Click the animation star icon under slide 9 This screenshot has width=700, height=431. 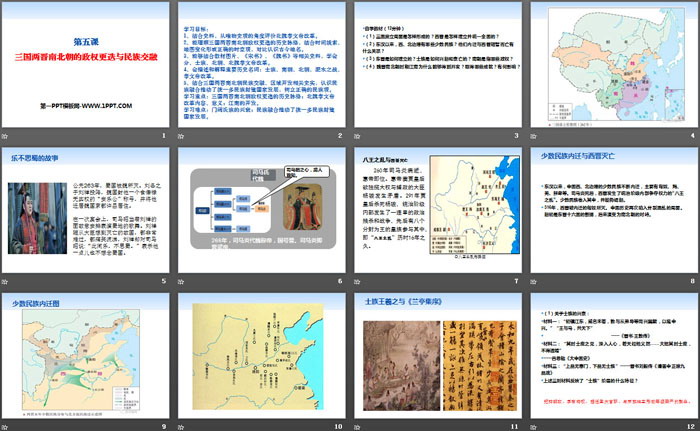(5, 427)
